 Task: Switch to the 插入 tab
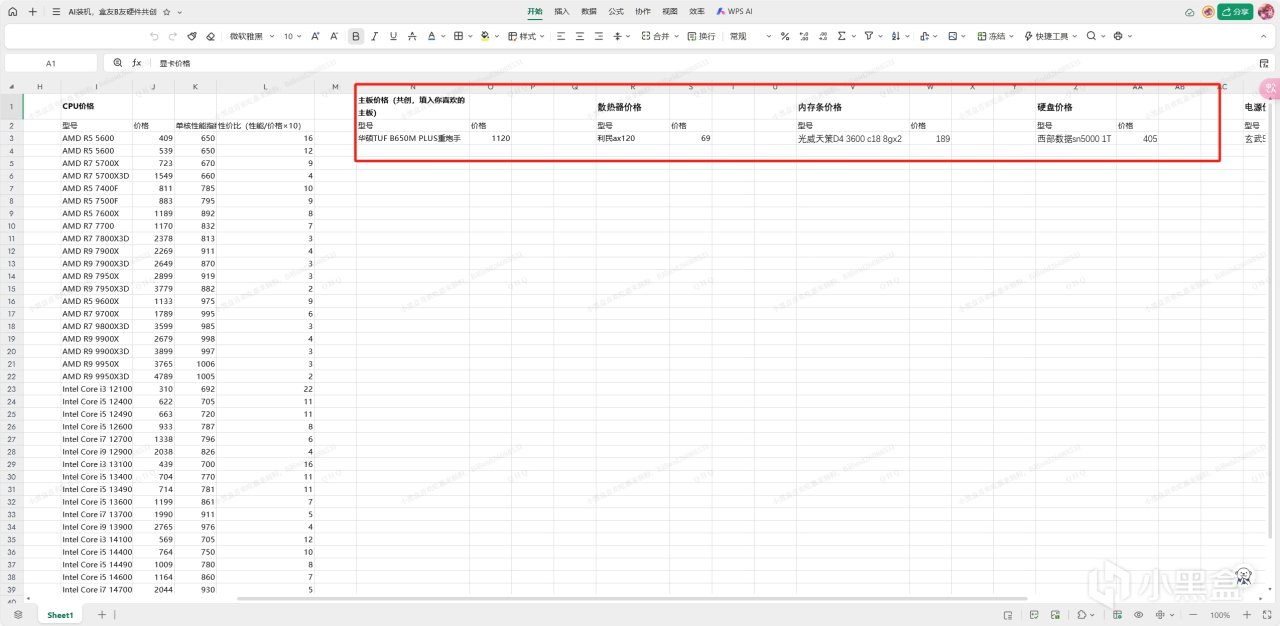tap(561, 12)
